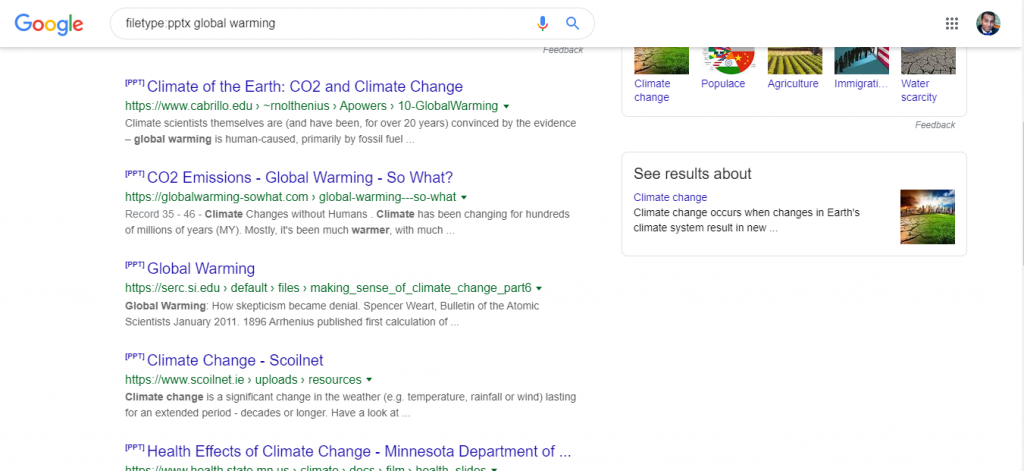
Task: Click snippet 'Climate change is a significant change'
Action: click(x=350, y=405)
